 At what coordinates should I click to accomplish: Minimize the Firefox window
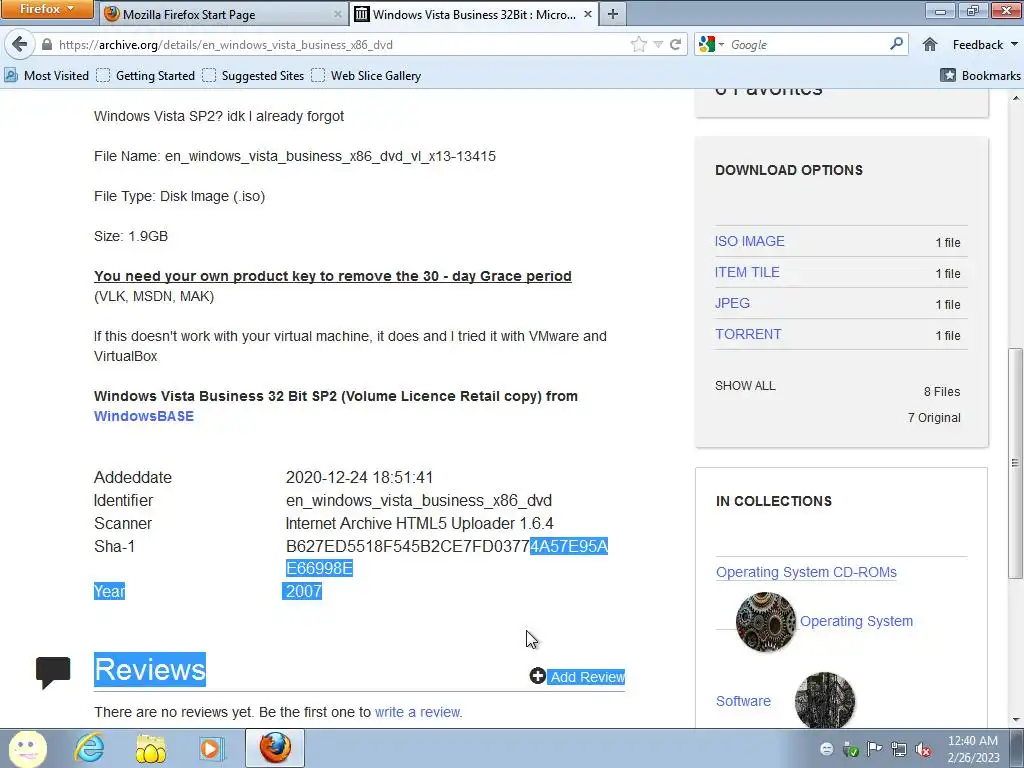[x=940, y=10]
